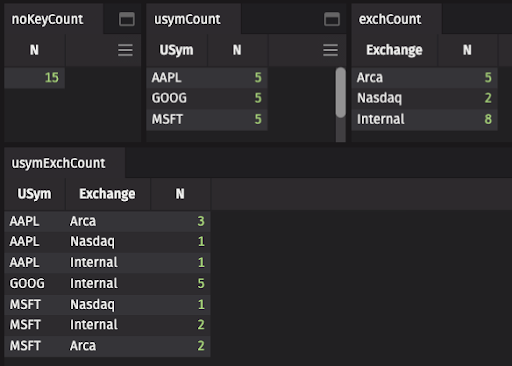Select Arca in the AAPL Arca row
This screenshot has height=366, width=512.
[108, 221]
